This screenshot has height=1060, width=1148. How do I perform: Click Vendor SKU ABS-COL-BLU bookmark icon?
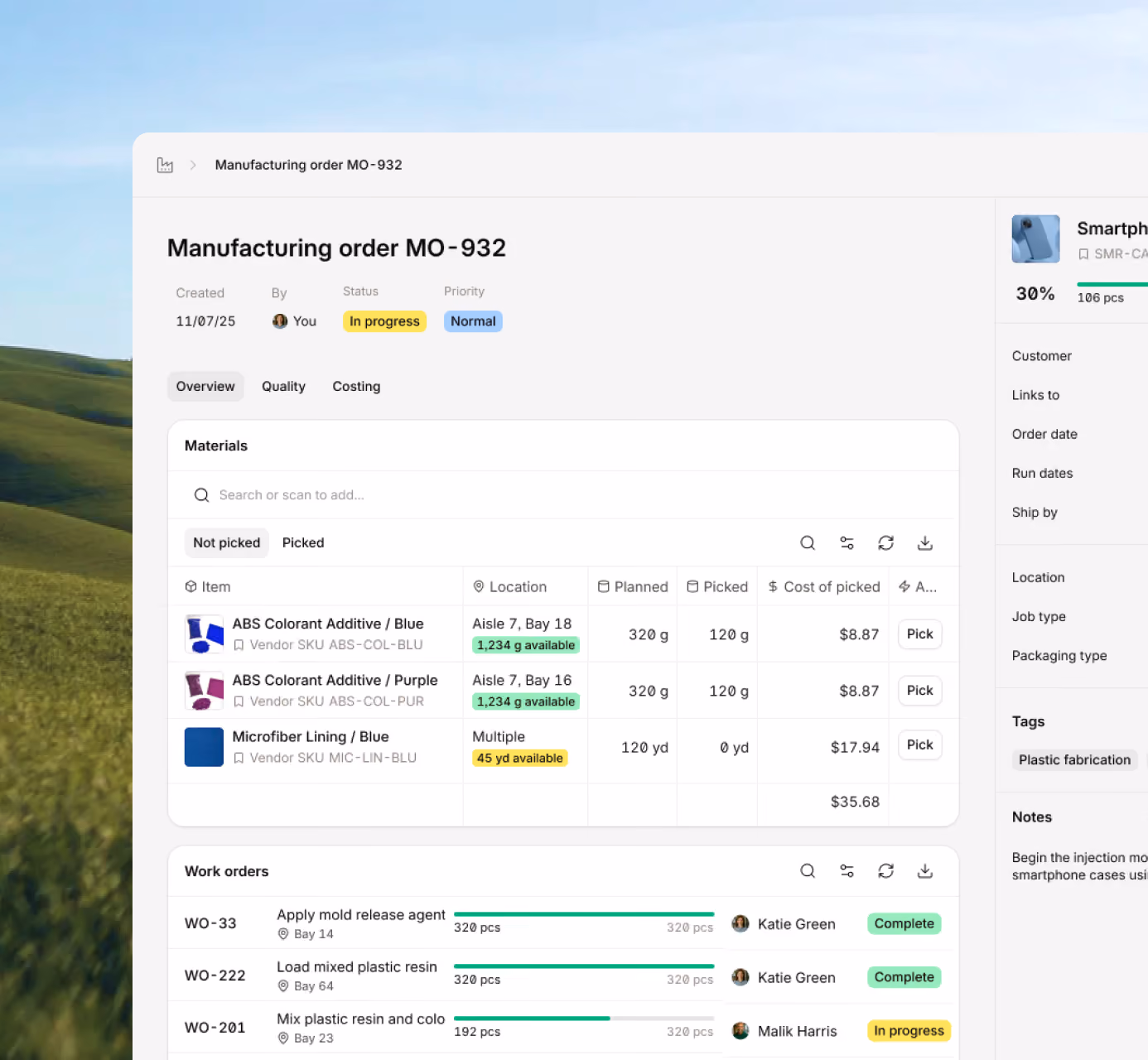pos(239,645)
